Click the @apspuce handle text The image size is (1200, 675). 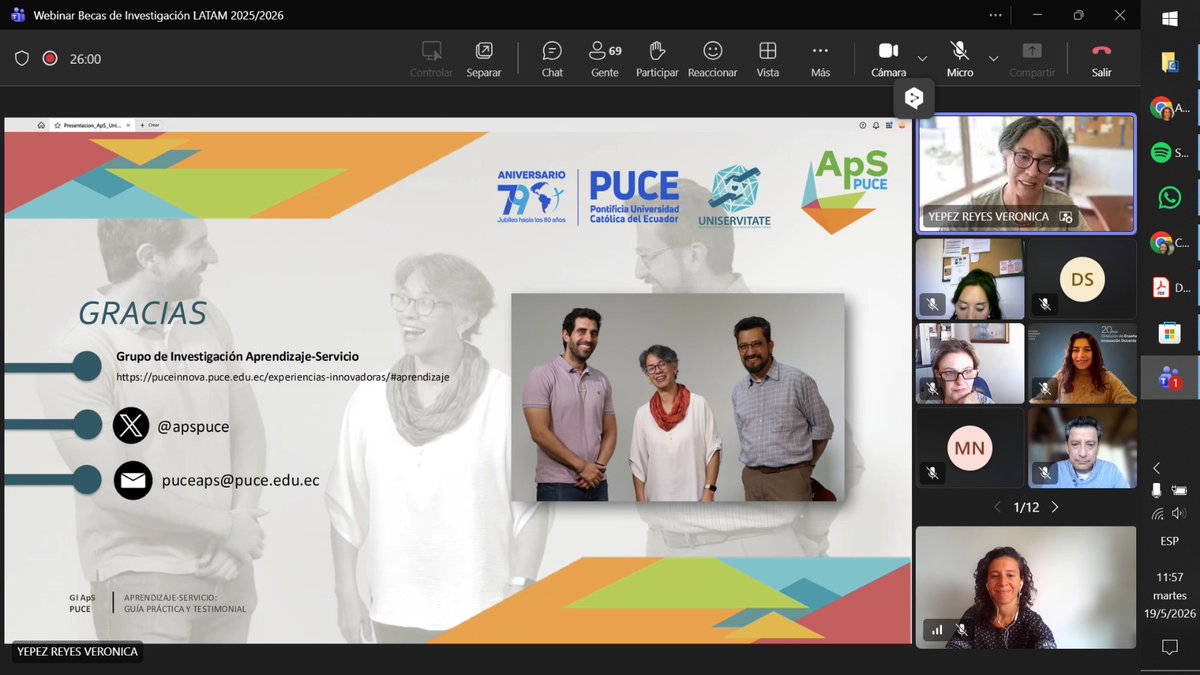pyautogui.click(x=194, y=426)
